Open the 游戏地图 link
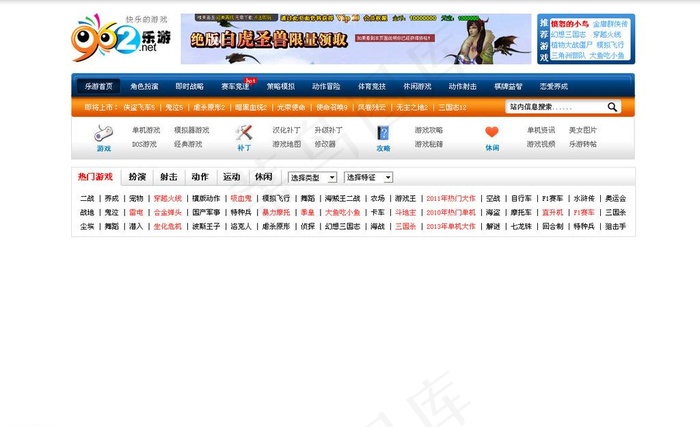This screenshot has width=700, height=427. tap(286, 144)
